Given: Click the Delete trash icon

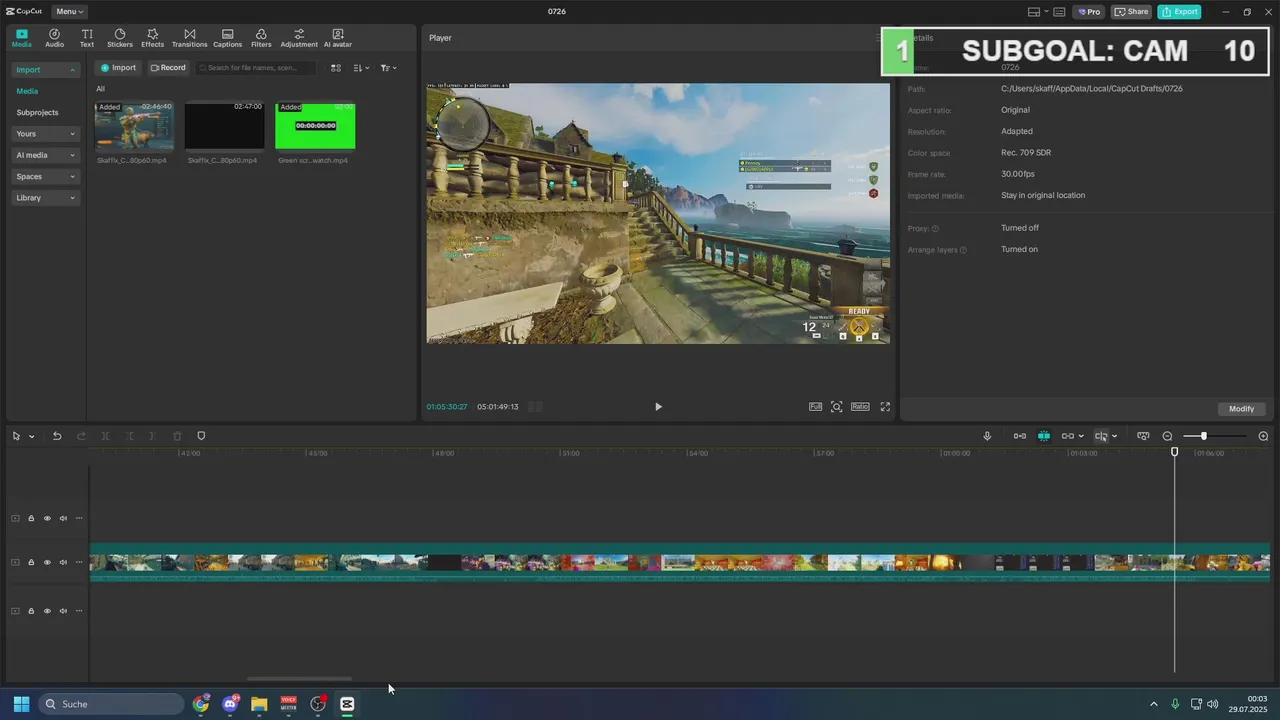Looking at the screenshot, I should pos(177,436).
